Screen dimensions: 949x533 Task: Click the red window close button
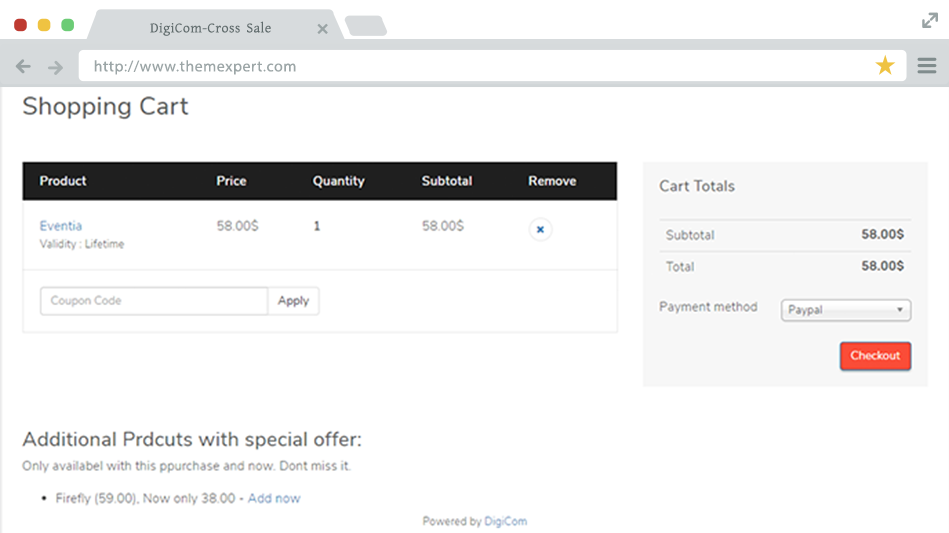[x=21, y=25]
